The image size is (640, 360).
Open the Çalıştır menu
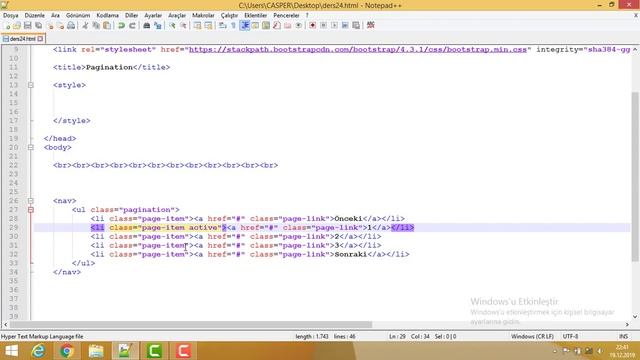click(x=229, y=16)
